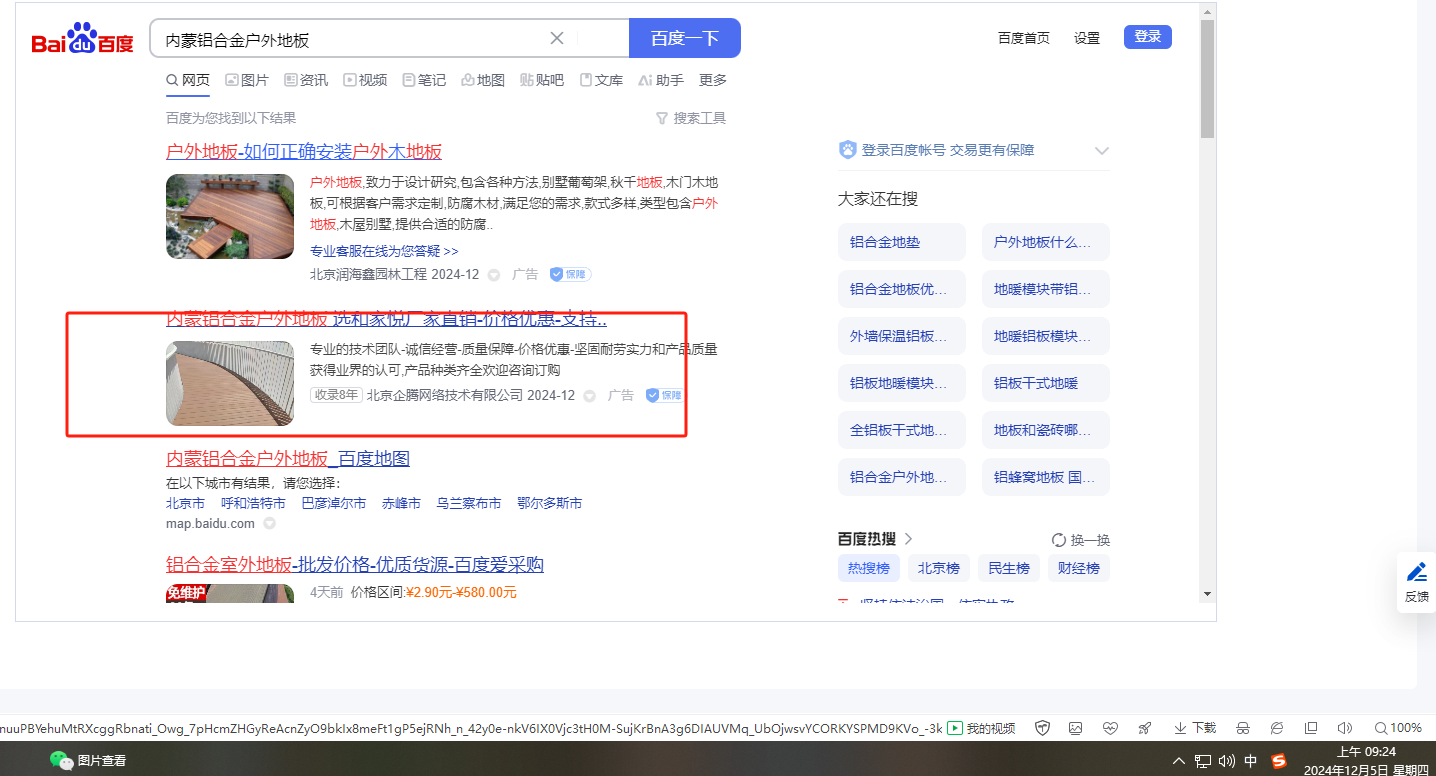Show hidden system tray icons

coord(1179,761)
